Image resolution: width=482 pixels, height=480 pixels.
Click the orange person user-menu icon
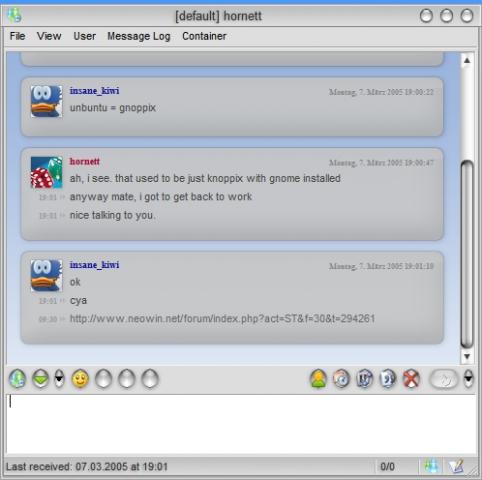coord(318,379)
